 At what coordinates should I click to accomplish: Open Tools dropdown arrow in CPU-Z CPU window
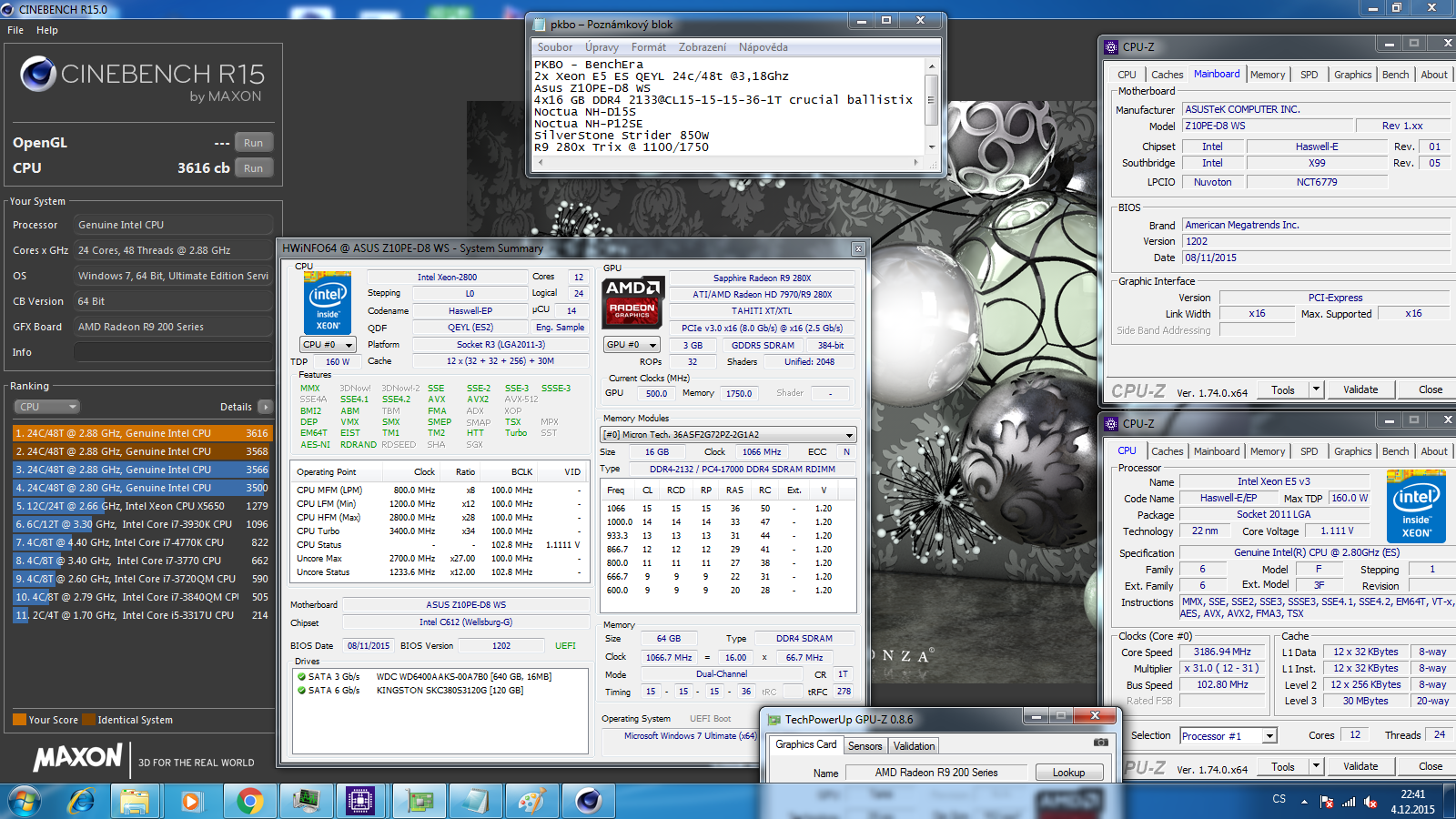[1315, 766]
